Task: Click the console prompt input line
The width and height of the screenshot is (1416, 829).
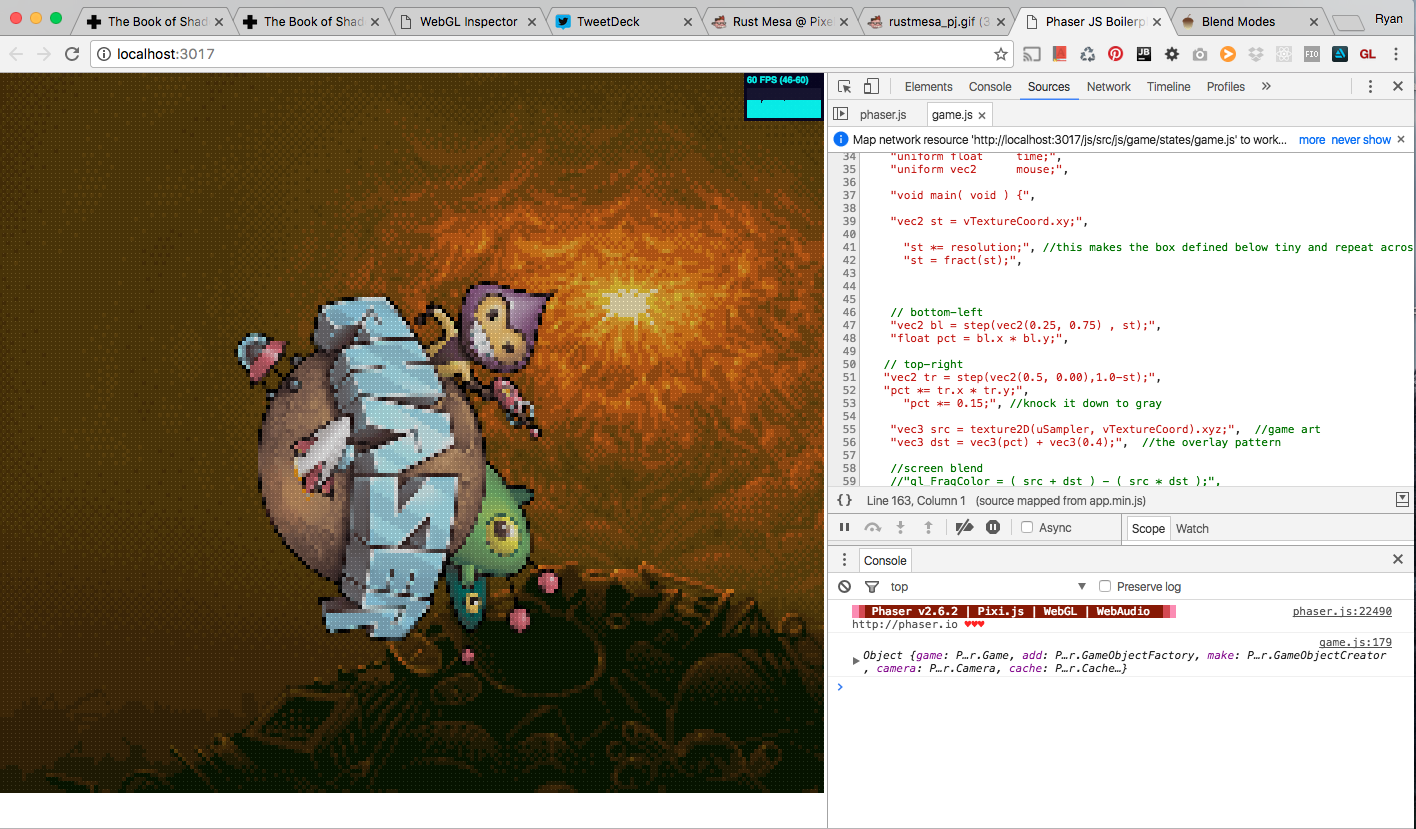Action: 1120,687
